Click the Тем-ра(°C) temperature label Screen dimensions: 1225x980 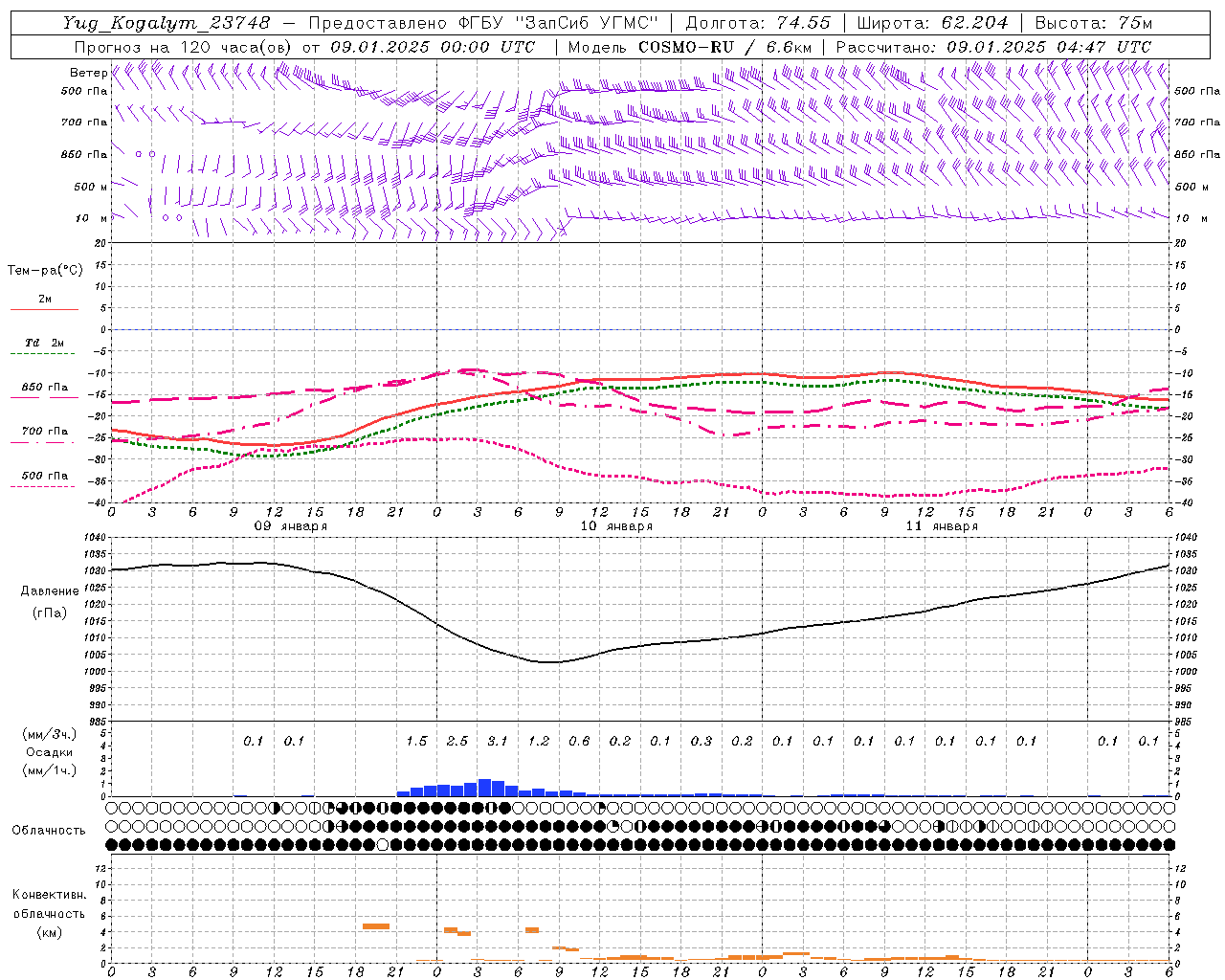[x=45, y=271]
